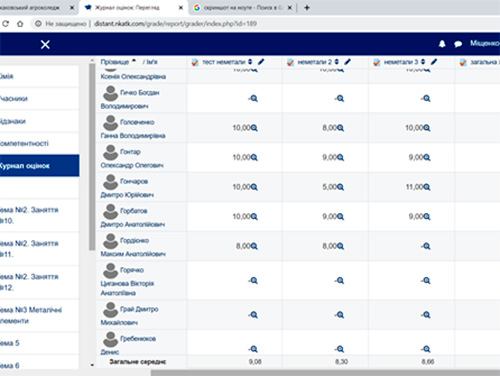Switch to the Google search browser tab

[243, 7]
